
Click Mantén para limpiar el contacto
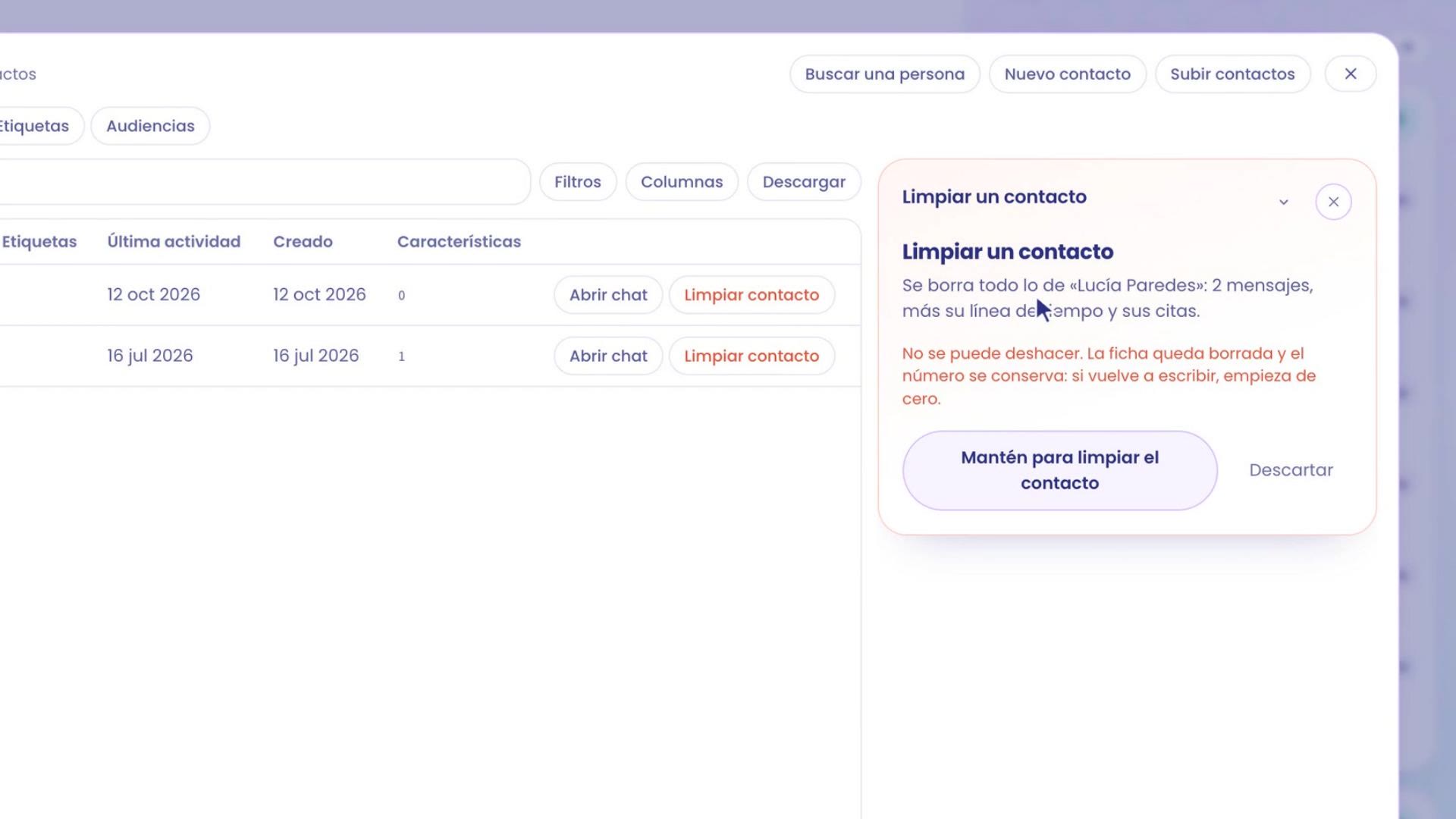point(1059,470)
